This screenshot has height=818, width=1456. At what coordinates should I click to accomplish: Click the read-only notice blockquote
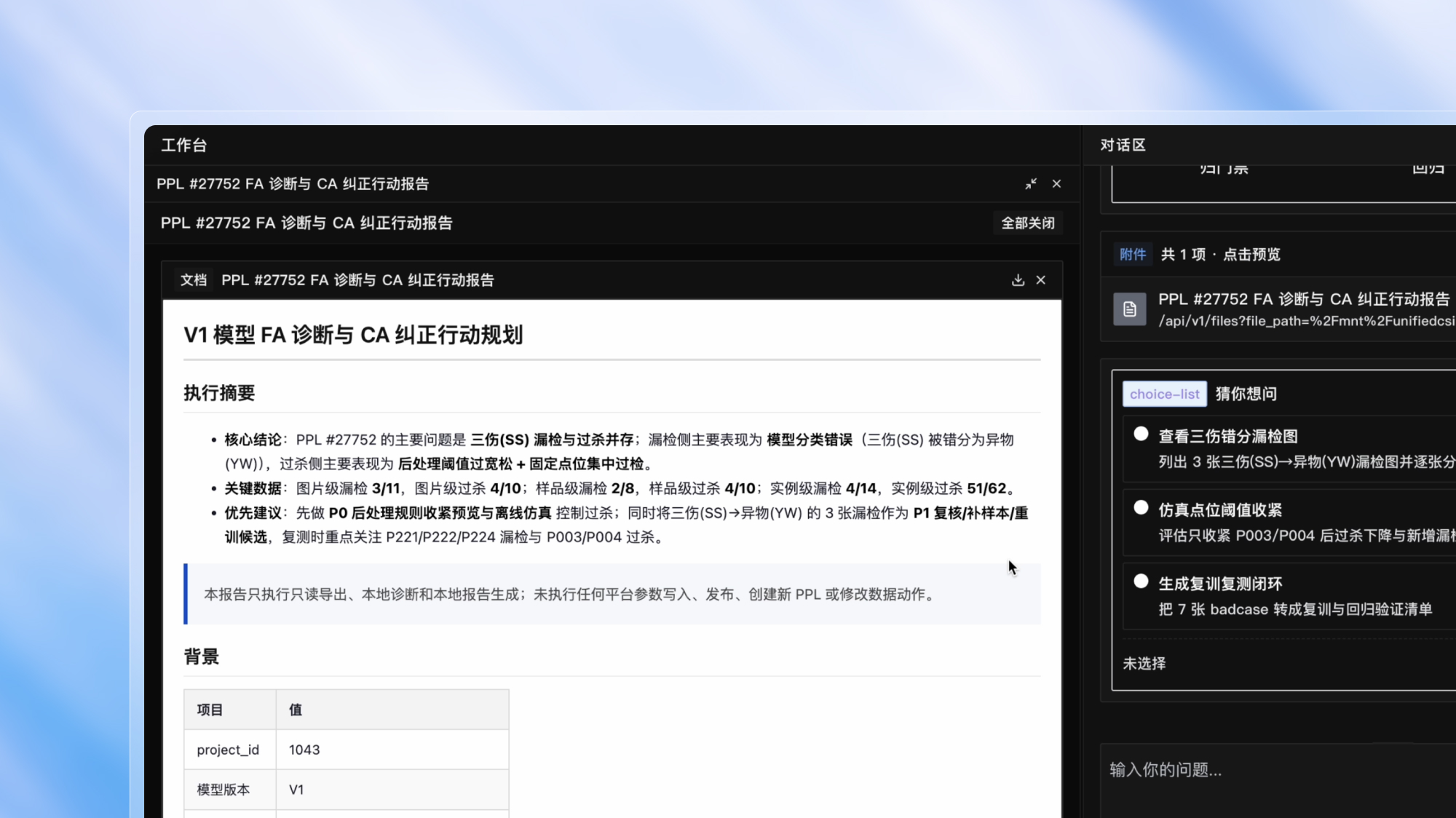point(612,594)
